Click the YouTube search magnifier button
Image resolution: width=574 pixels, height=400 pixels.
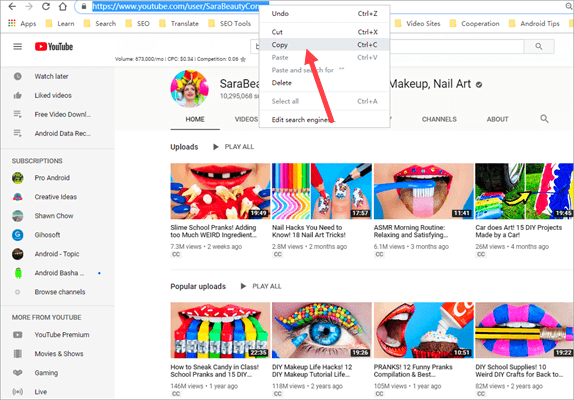coord(539,46)
